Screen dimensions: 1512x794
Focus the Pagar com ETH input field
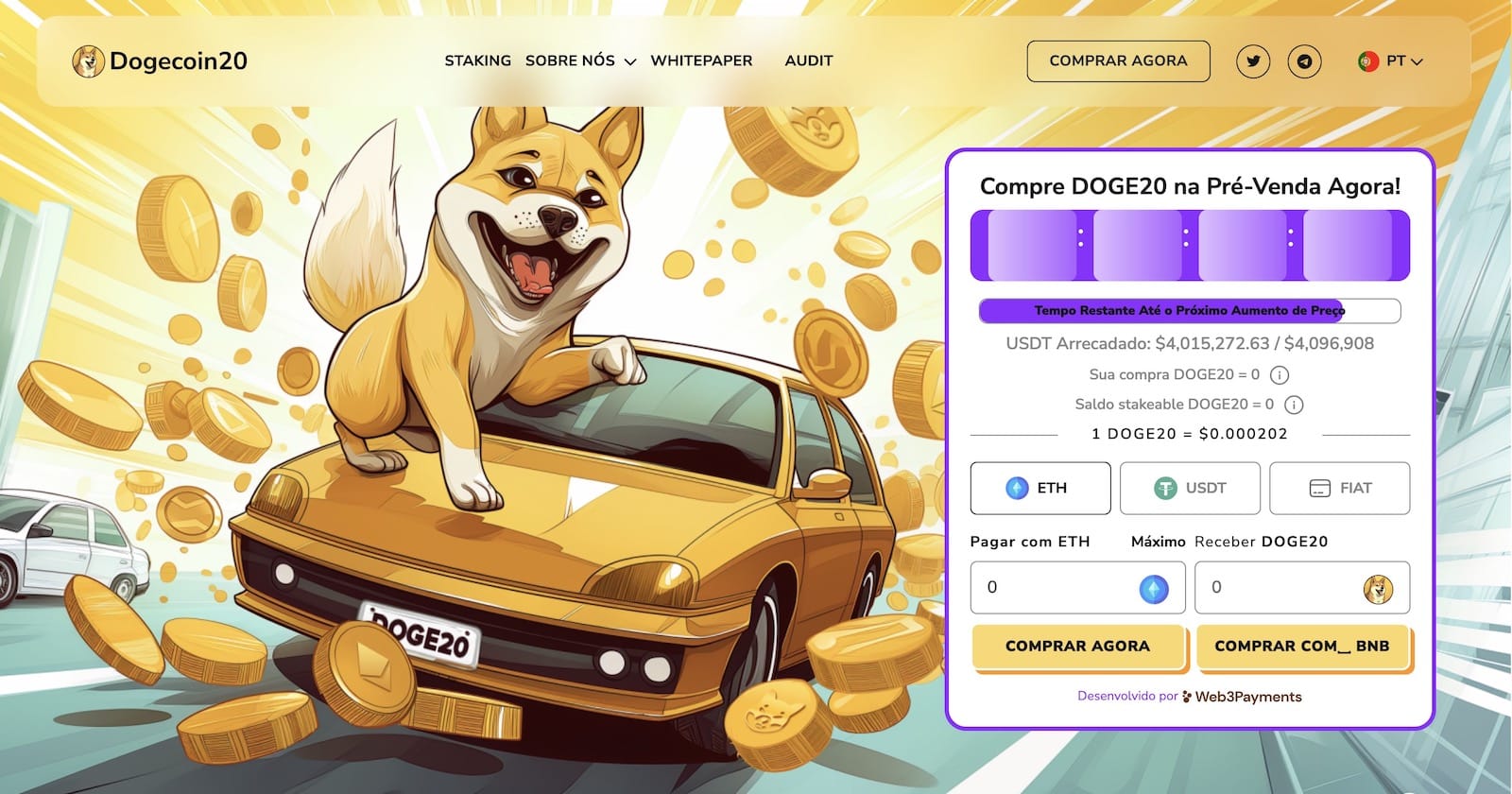[x=1077, y=587]
